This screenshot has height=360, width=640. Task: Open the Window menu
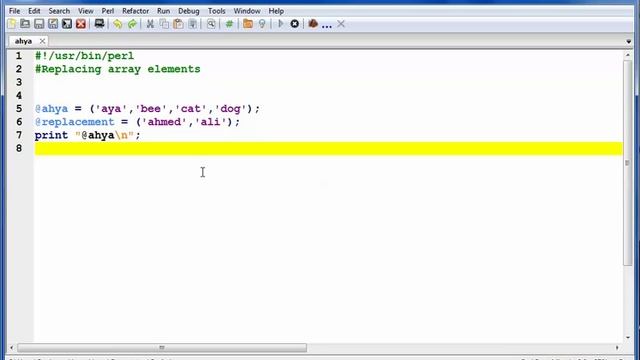pos(247,11)
